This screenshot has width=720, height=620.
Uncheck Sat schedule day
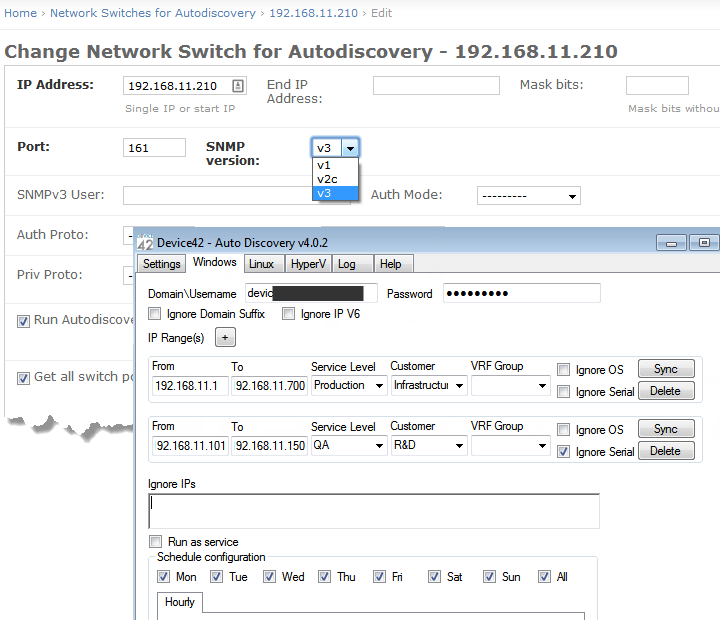434,576
